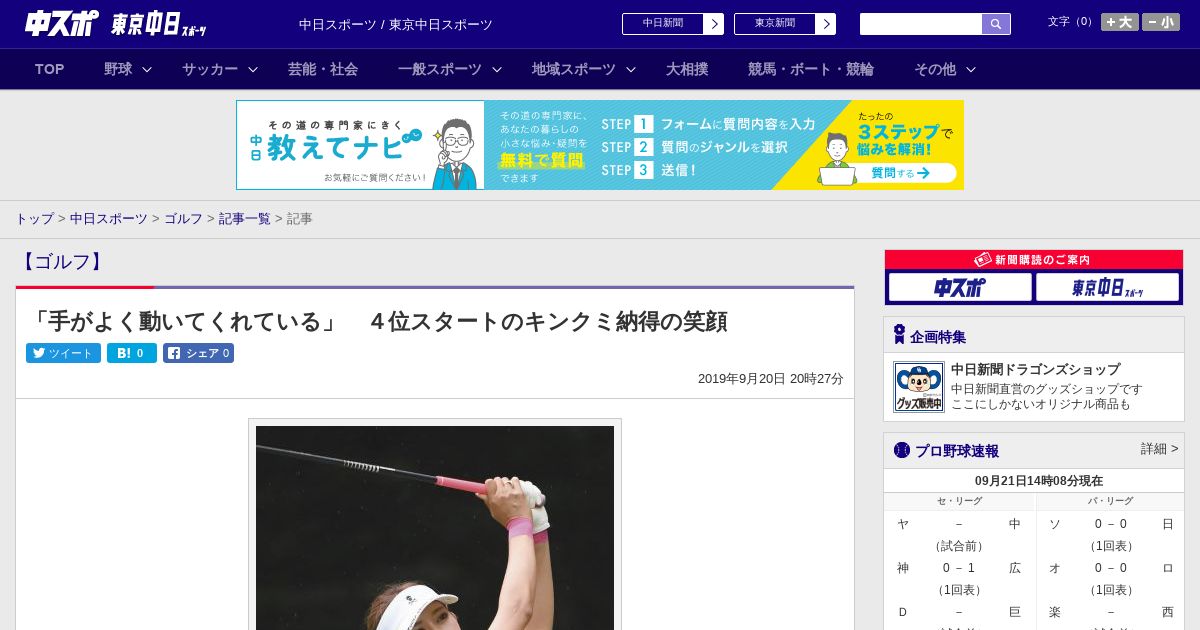Click the パ・リーグ column header
The image size is (1200, 630).
pyautogui.click(x=1111, y=501)
